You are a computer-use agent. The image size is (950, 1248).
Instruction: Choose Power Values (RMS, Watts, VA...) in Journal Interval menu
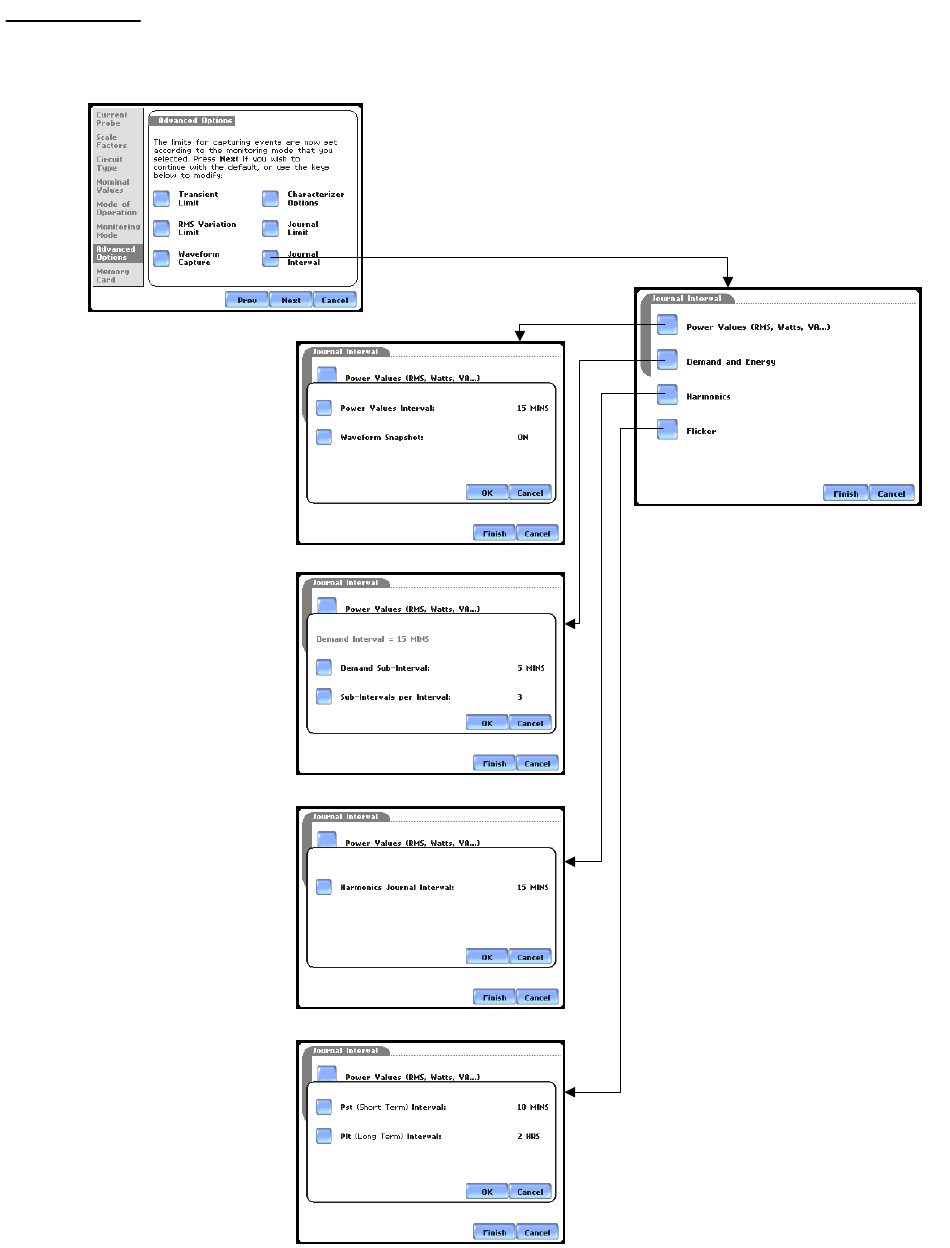(667, 326)
